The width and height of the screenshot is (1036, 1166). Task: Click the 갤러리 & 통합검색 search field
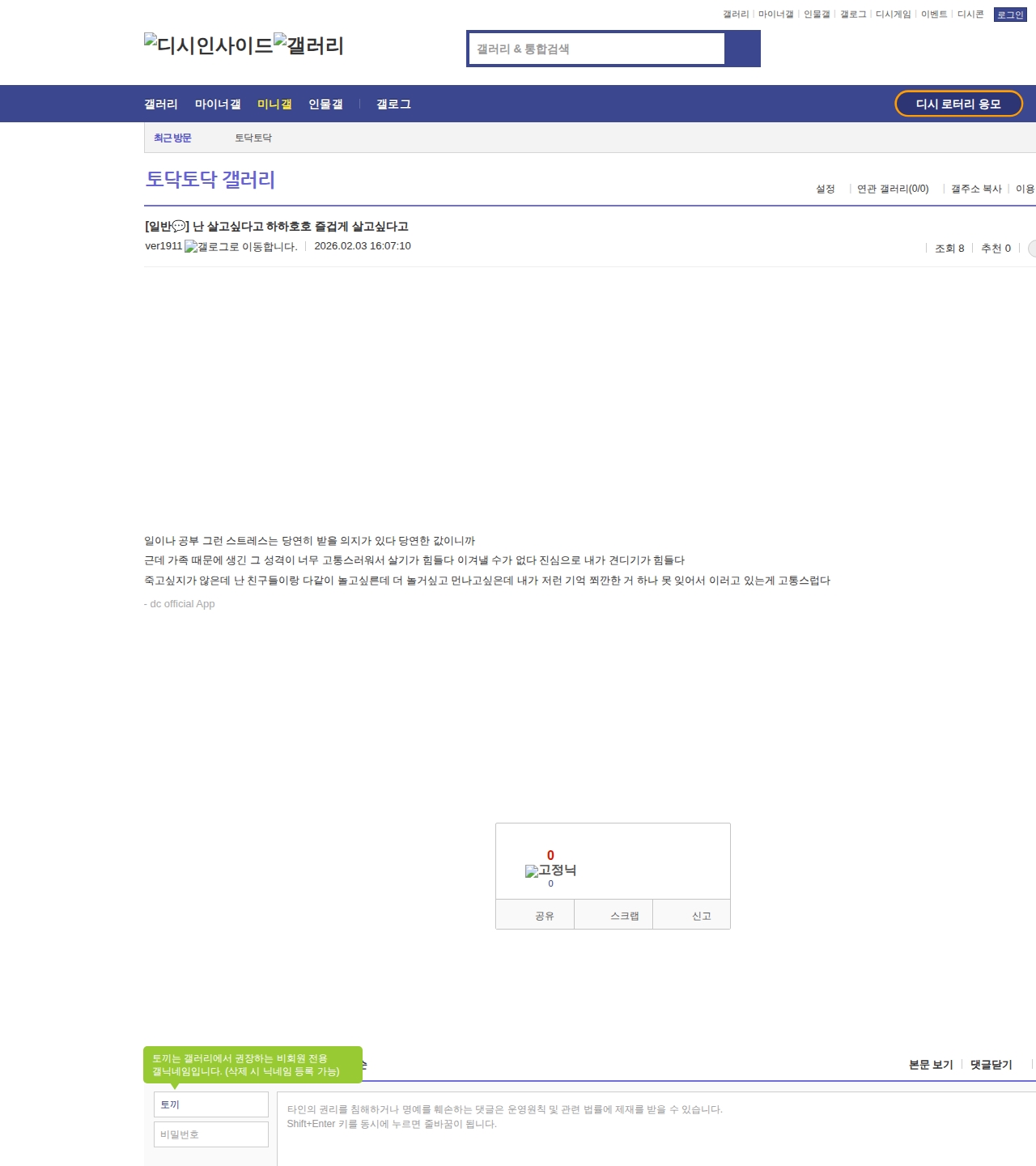pyautogui.click(x=597, y=49)
